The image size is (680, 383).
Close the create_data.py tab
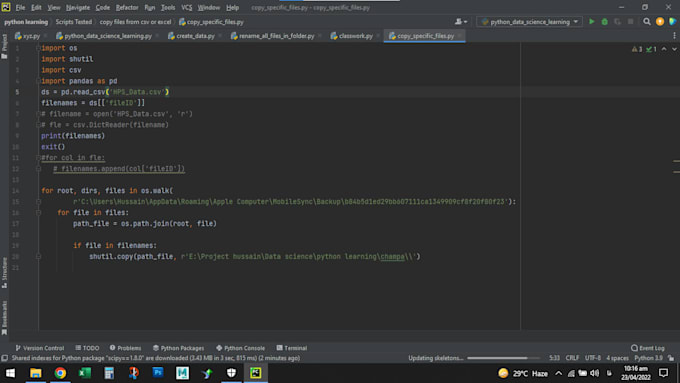click(x=219, y=36)
